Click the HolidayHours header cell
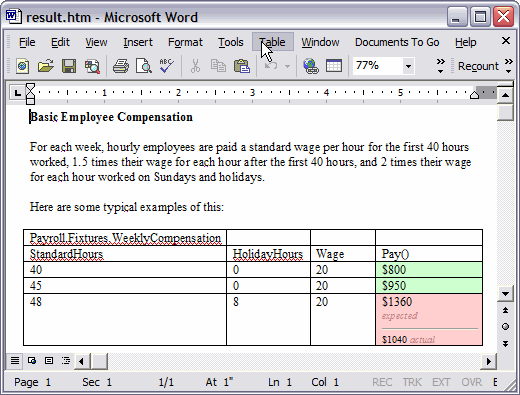Screen dimensions: 520x395 pyautogui.click(x=268, y=254)
